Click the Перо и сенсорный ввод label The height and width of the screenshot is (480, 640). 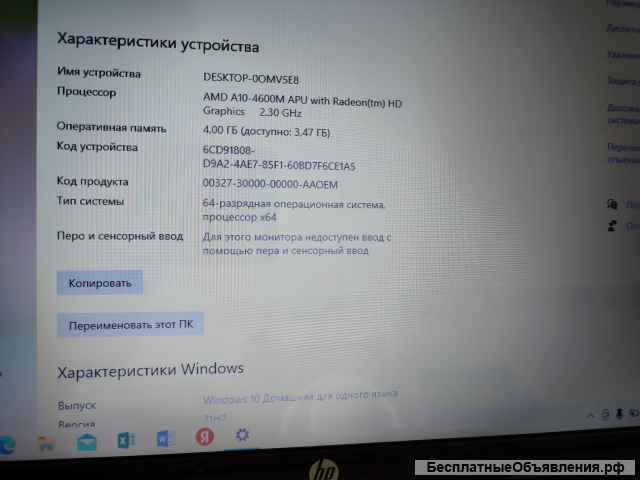[x=120, y=236]
